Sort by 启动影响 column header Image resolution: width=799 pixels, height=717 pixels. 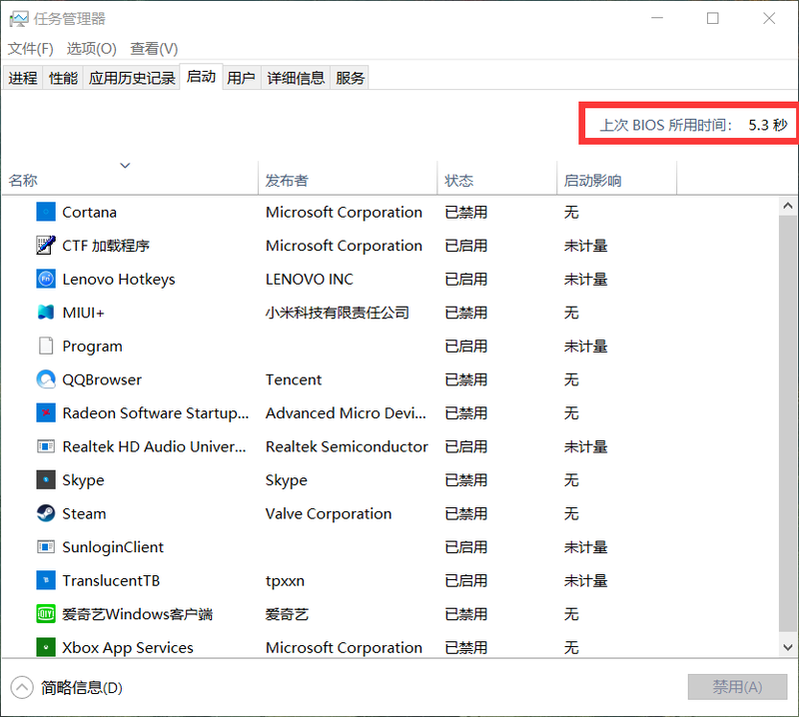click(x=593, y=181)
